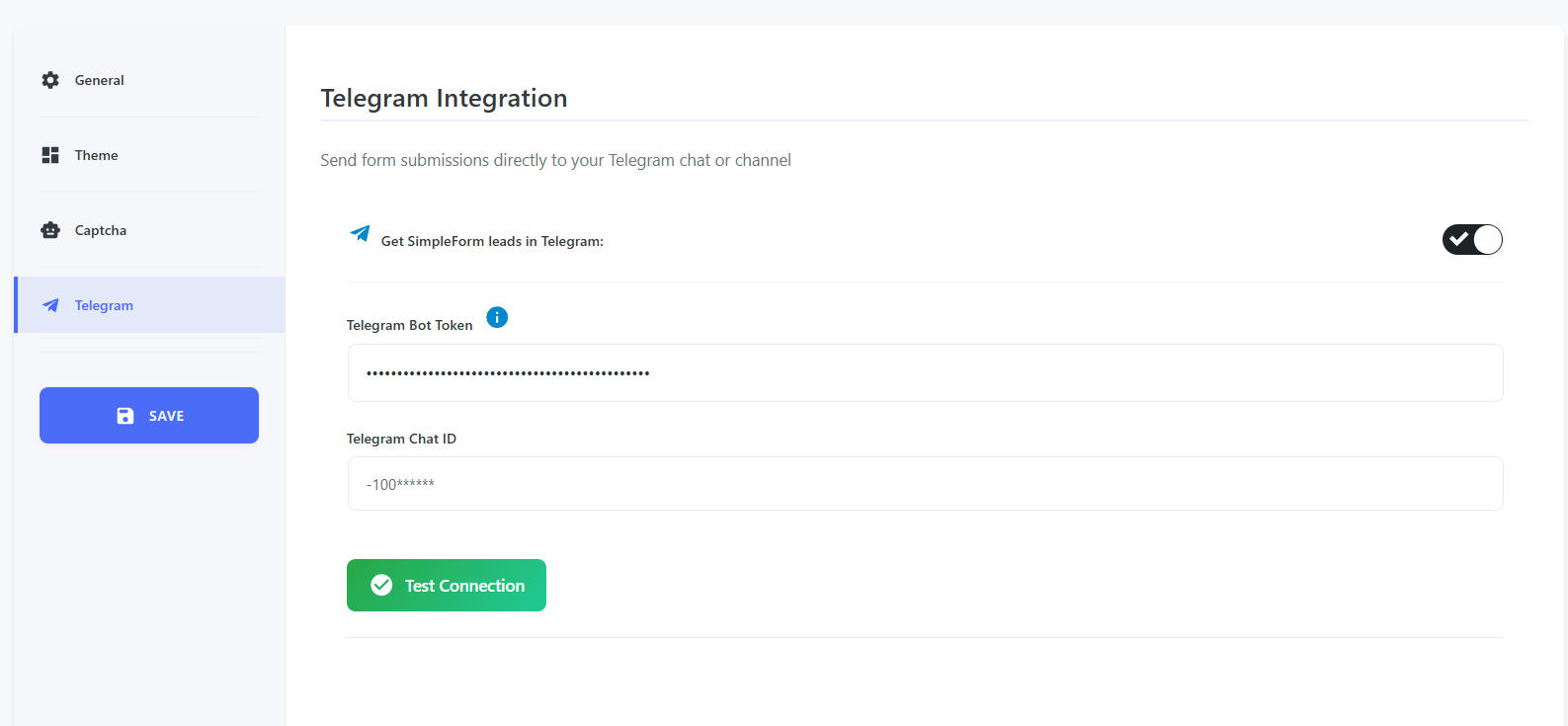Open the General settings tab
Image resolution: width=1568 pixels, height=726 pixels.
(149, 80)
